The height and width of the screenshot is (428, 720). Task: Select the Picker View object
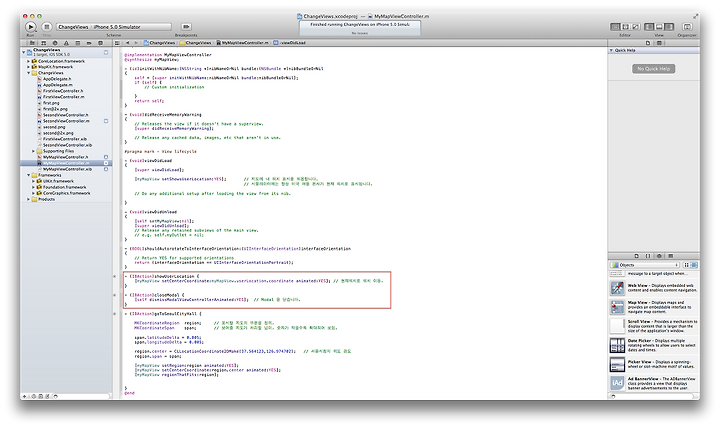click(654, 365)
